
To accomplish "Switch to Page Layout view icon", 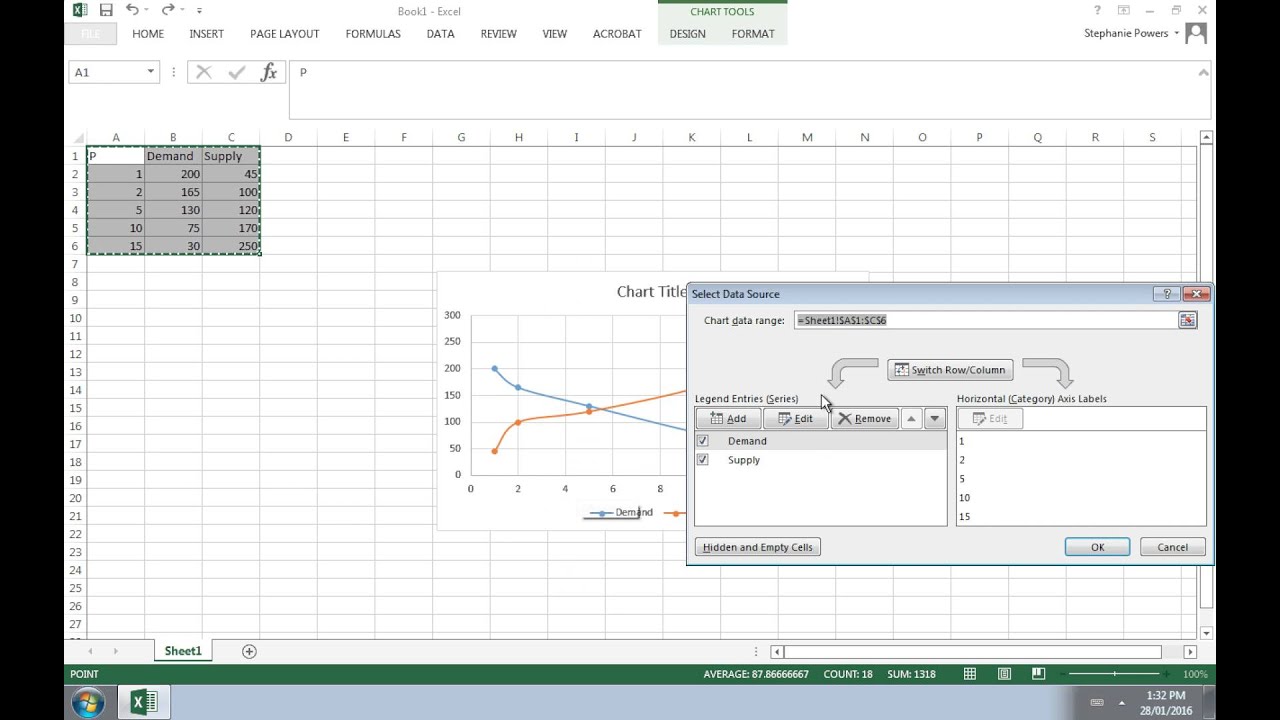I will pos(1004,674).
